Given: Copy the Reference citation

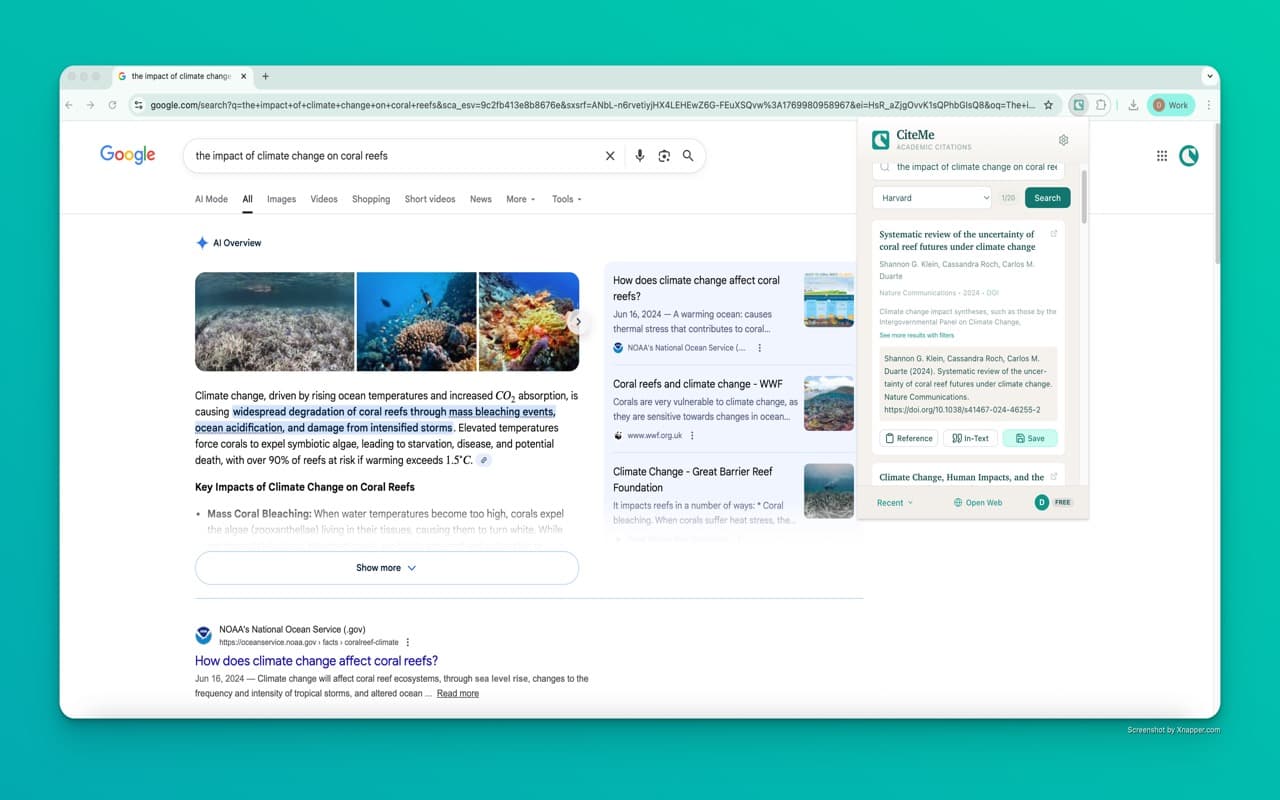Looking at the screenshot, I should [909, 438].
